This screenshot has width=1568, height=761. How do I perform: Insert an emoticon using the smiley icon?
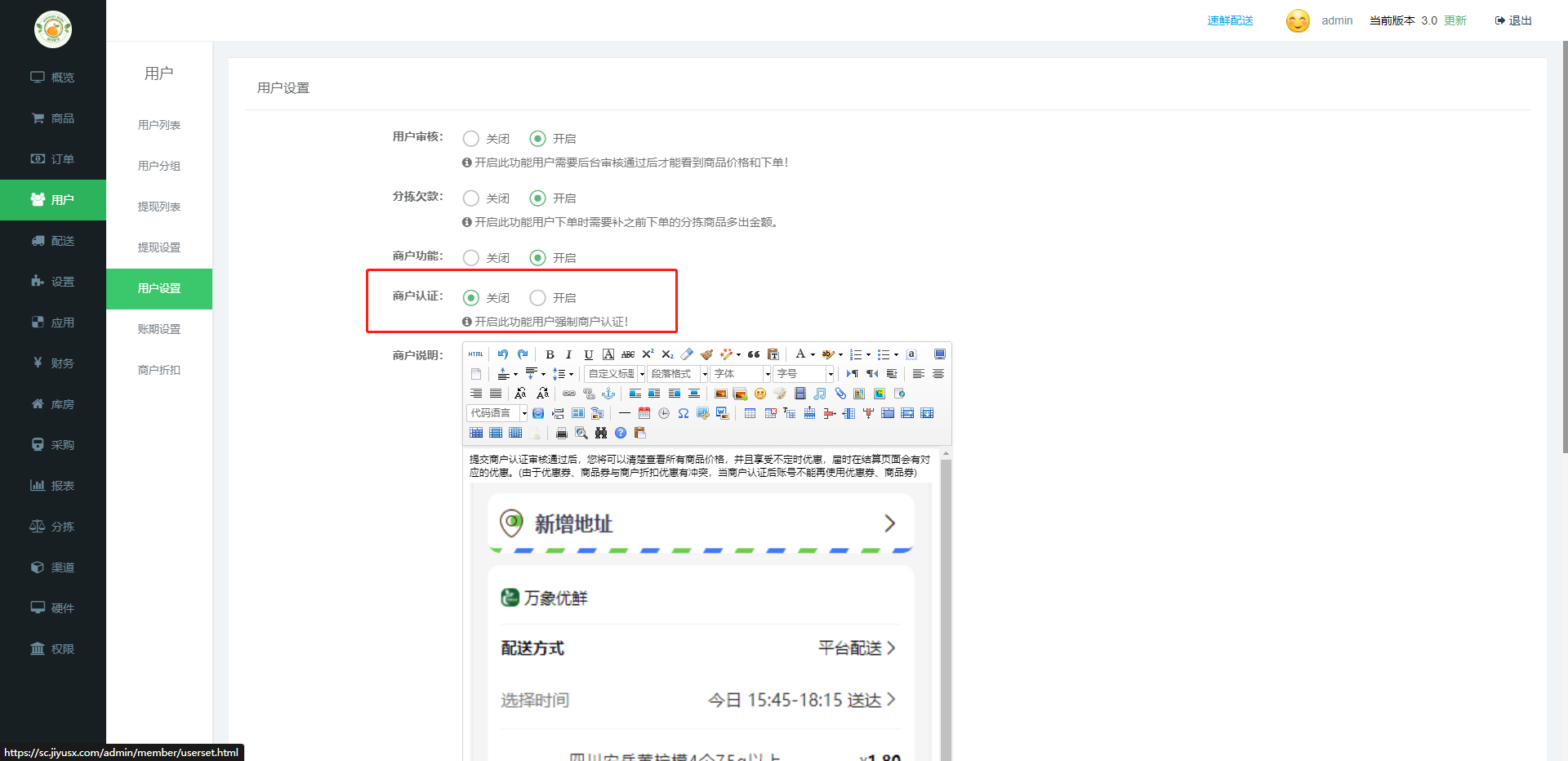point(760,394)
